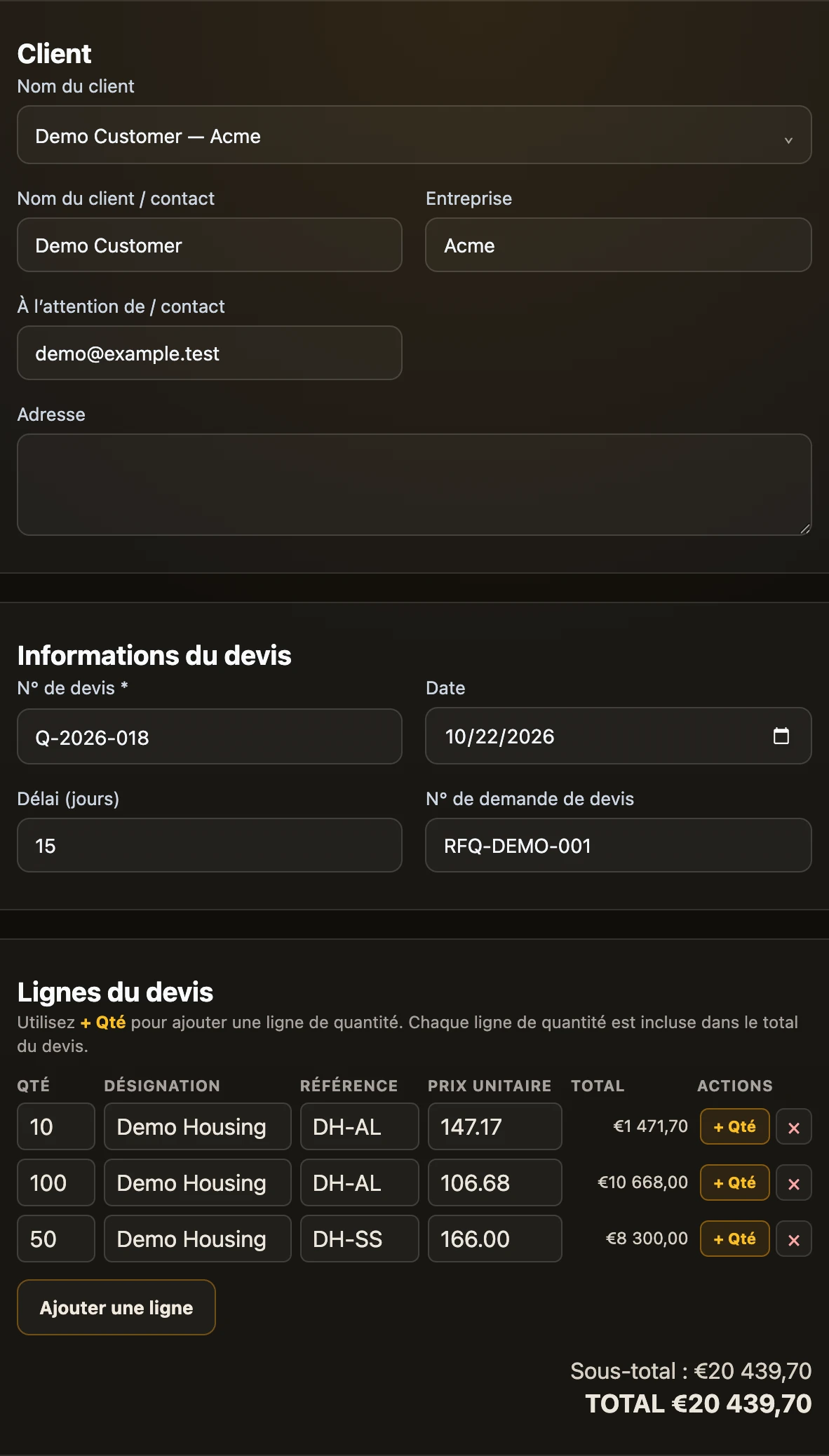The image size is (829, 1456).
Task: Click the total €8 300,00 cell
Action: (x=647, y=1239)
